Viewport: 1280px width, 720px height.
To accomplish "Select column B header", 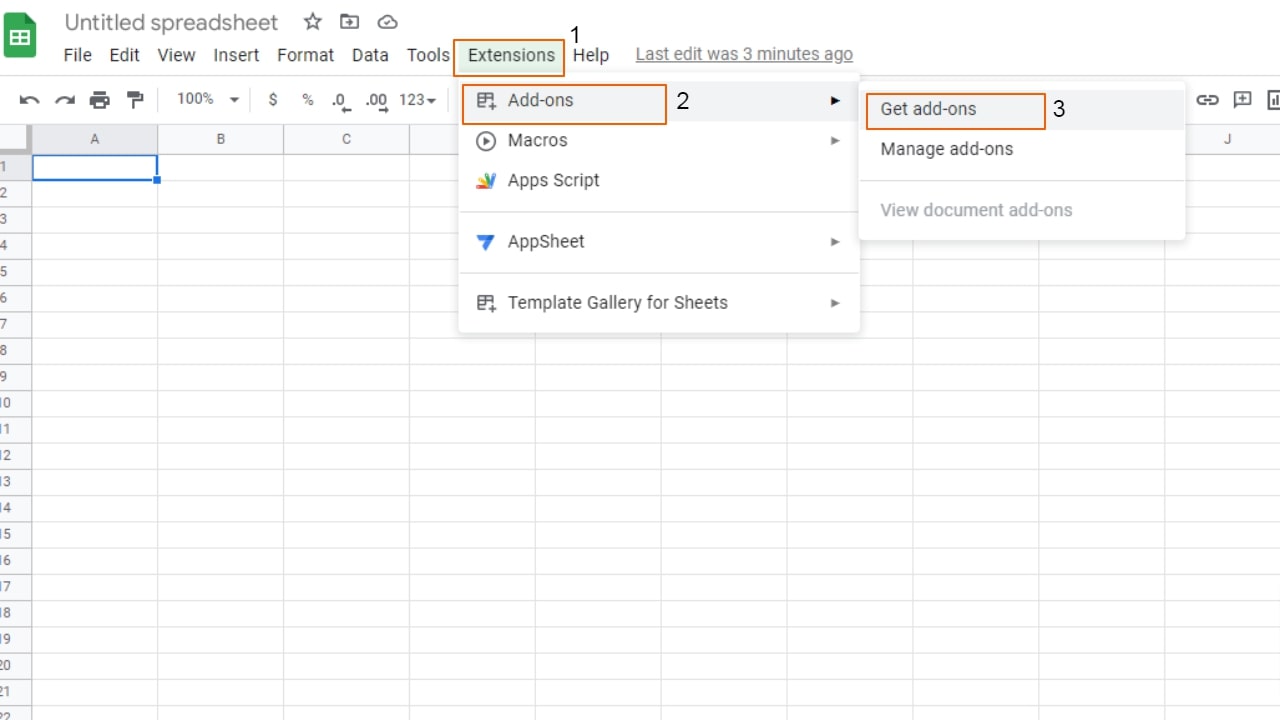I will click(221, 139).
